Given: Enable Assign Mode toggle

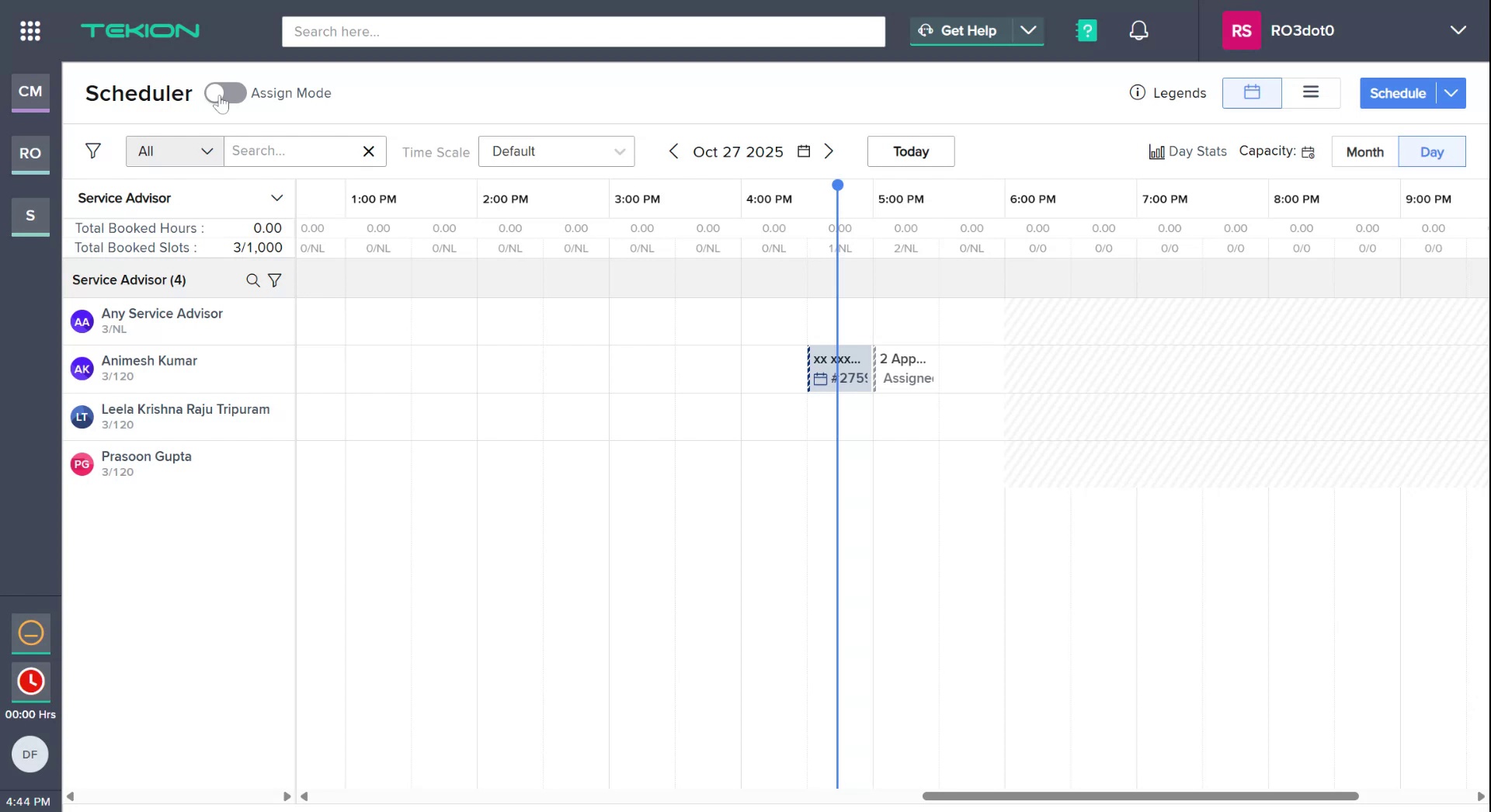Looking at the screenshot, I should (225, 92).
